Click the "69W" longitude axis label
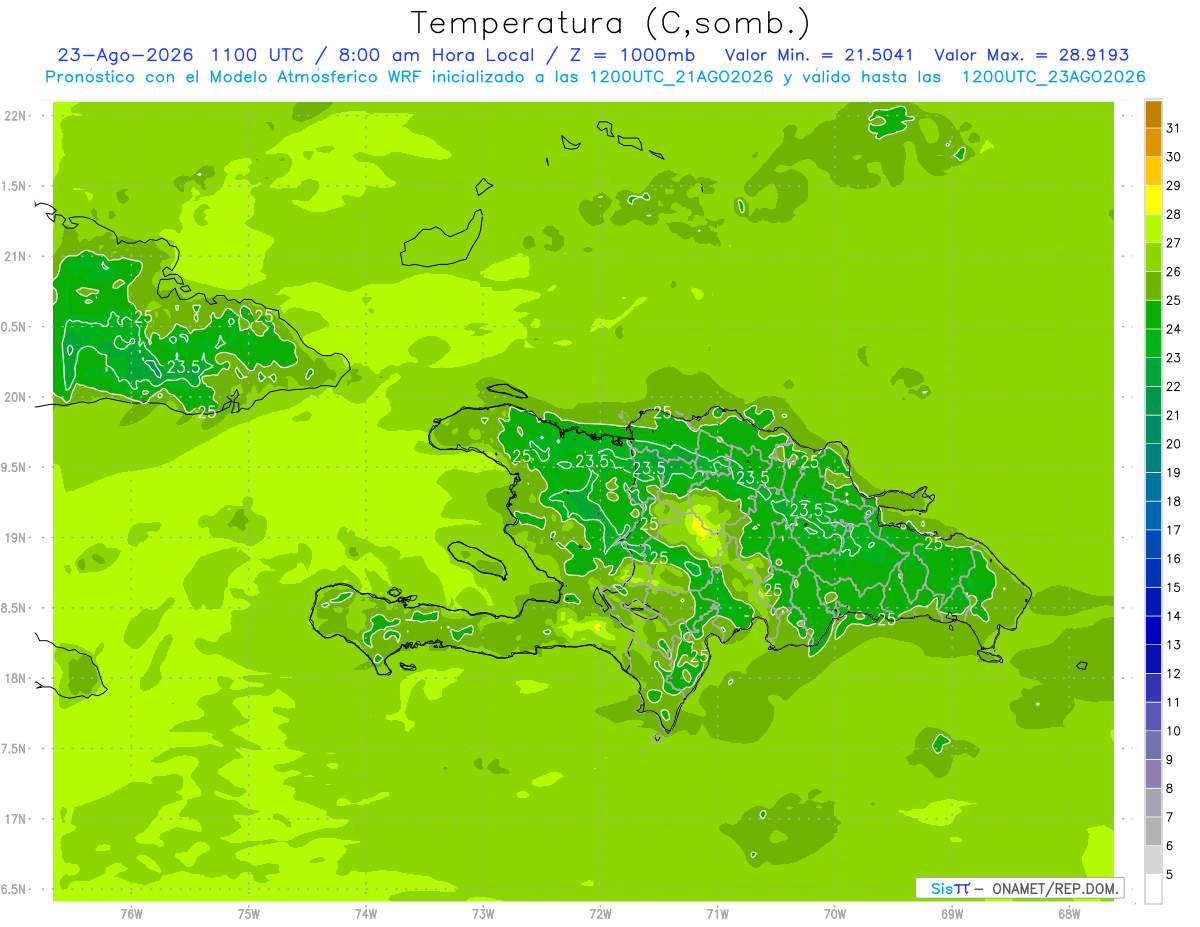 click(x=952, y=914)
